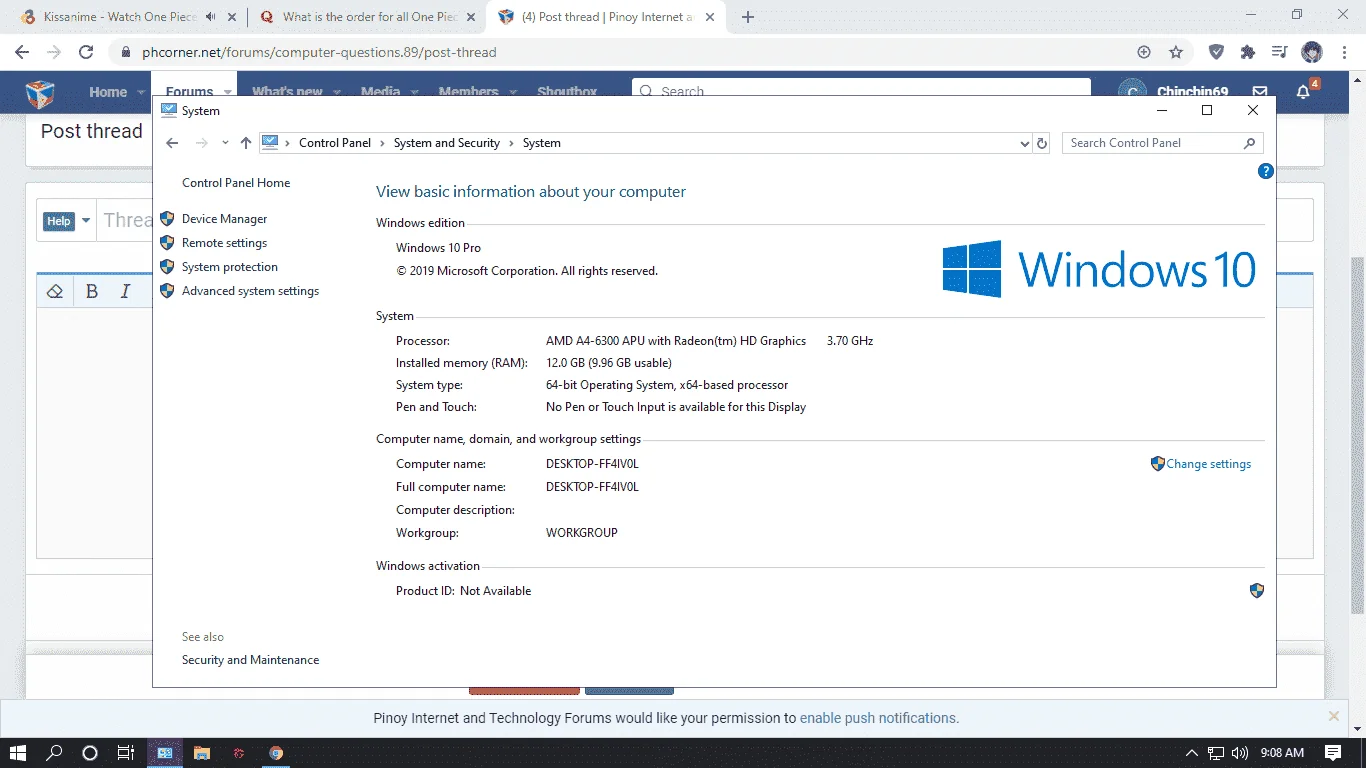Open File Explorer from the taskbar
Viewport: 1366px width, 768px height.
202,753
